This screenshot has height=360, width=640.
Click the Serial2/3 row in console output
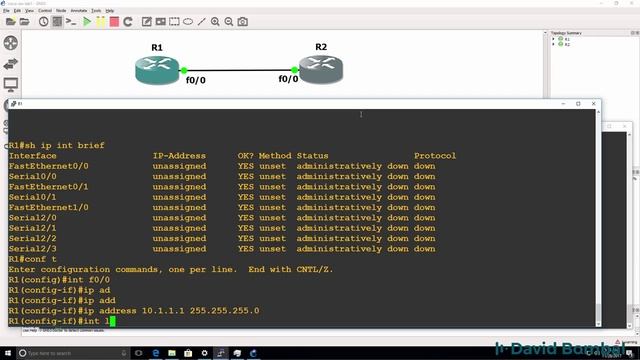point(222,249)
